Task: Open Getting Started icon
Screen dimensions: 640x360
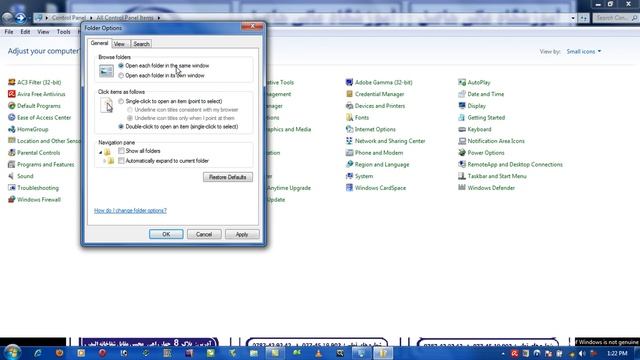Action: (x=462, y=118)
